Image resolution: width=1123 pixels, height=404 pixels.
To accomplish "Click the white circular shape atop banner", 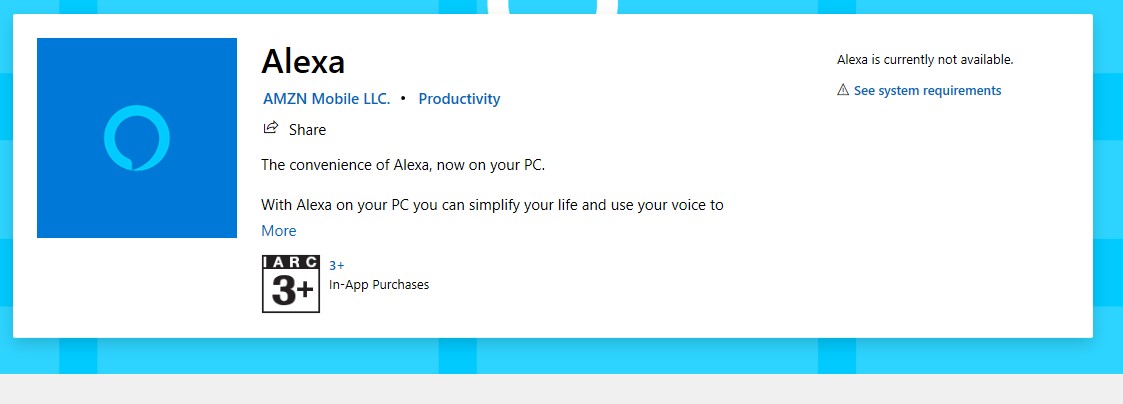I will (x=552, y=6).
